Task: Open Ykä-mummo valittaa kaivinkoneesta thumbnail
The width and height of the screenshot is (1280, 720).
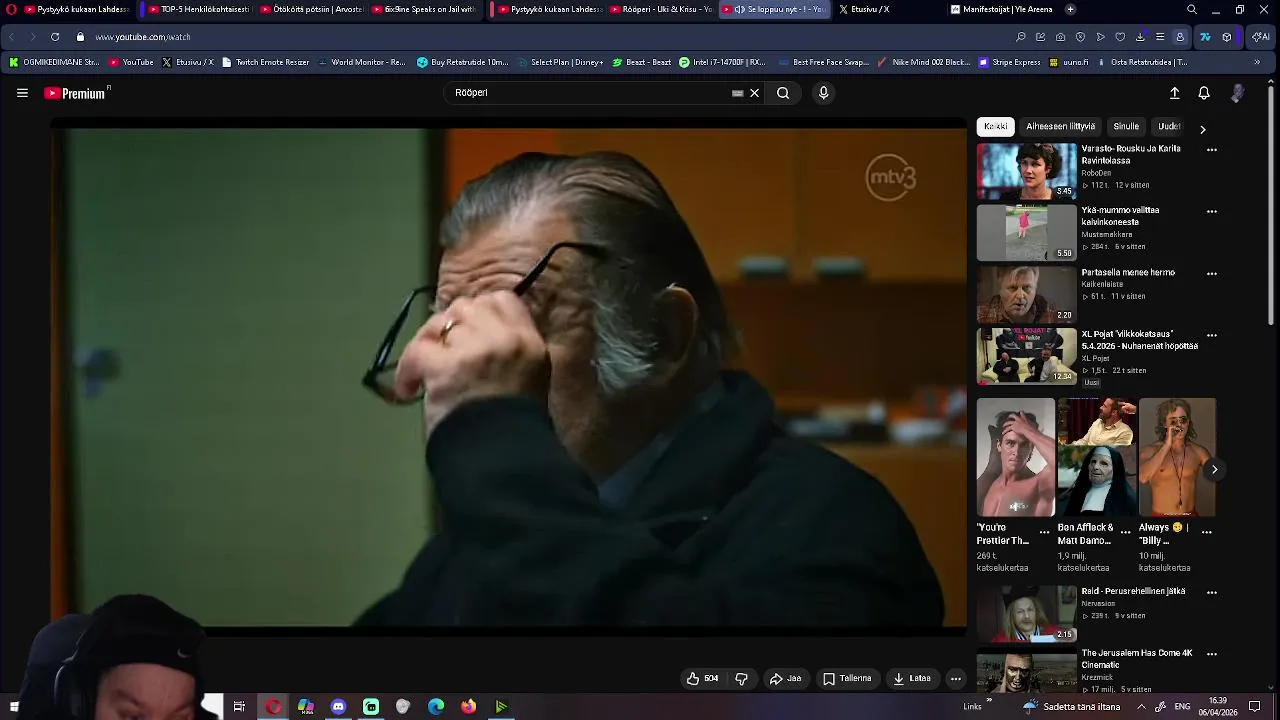Action: coord(1026,233)
